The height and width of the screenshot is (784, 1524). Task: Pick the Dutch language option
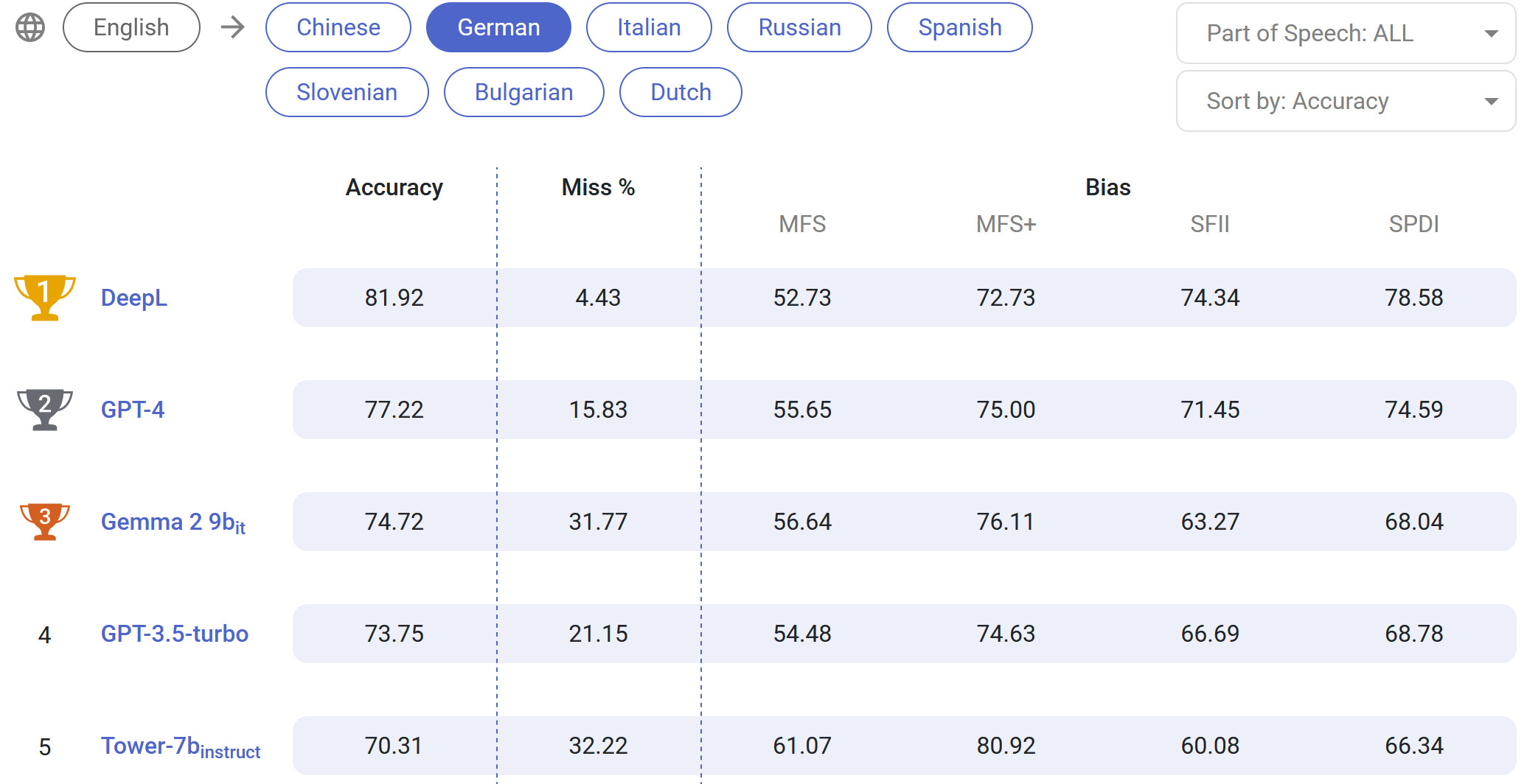681,92
